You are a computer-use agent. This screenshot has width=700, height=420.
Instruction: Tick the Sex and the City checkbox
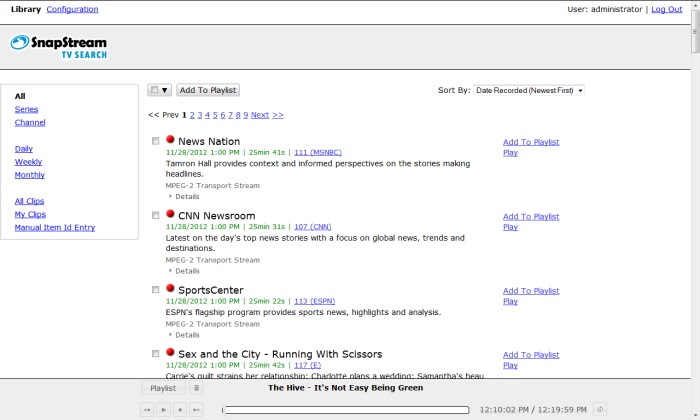click(x=155, y=354)
